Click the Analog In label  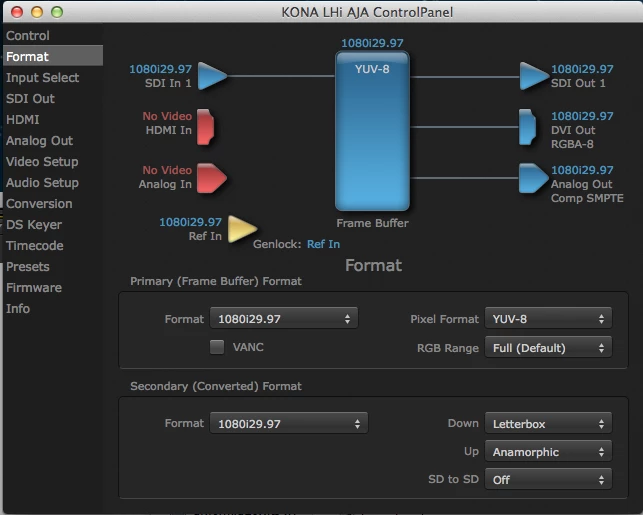click(165, 184)
